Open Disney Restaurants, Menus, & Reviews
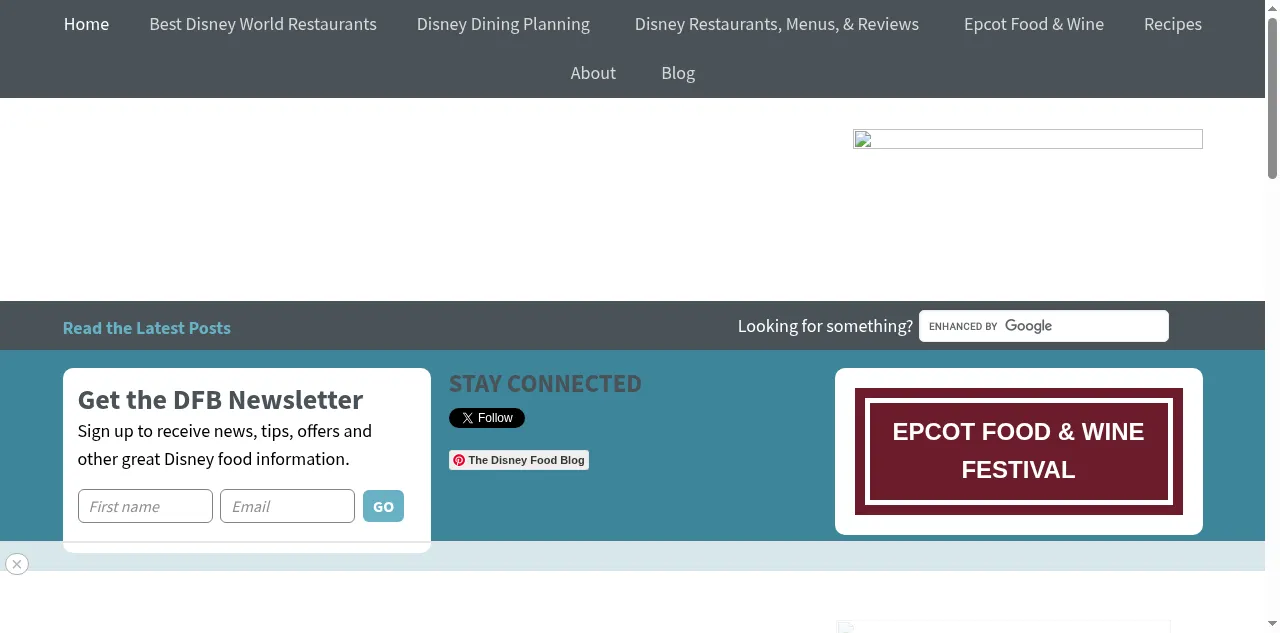 (776, 24)
